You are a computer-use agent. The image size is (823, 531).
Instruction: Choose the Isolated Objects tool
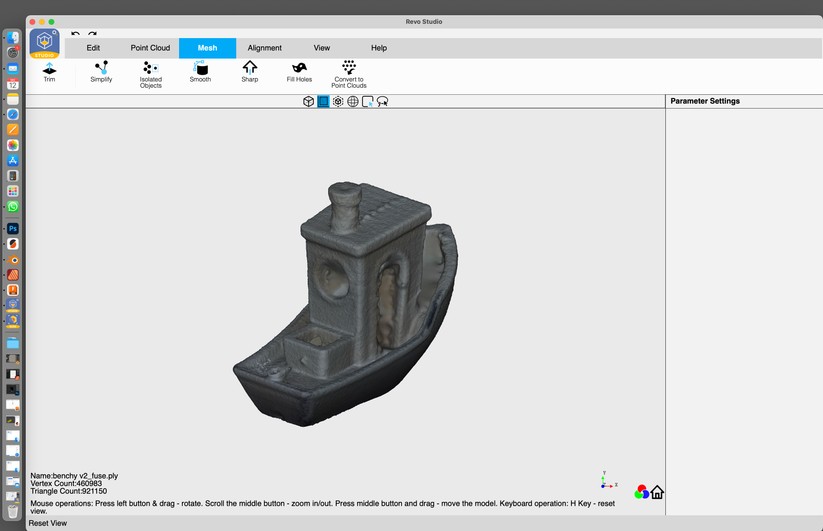(x=151, y=73)
